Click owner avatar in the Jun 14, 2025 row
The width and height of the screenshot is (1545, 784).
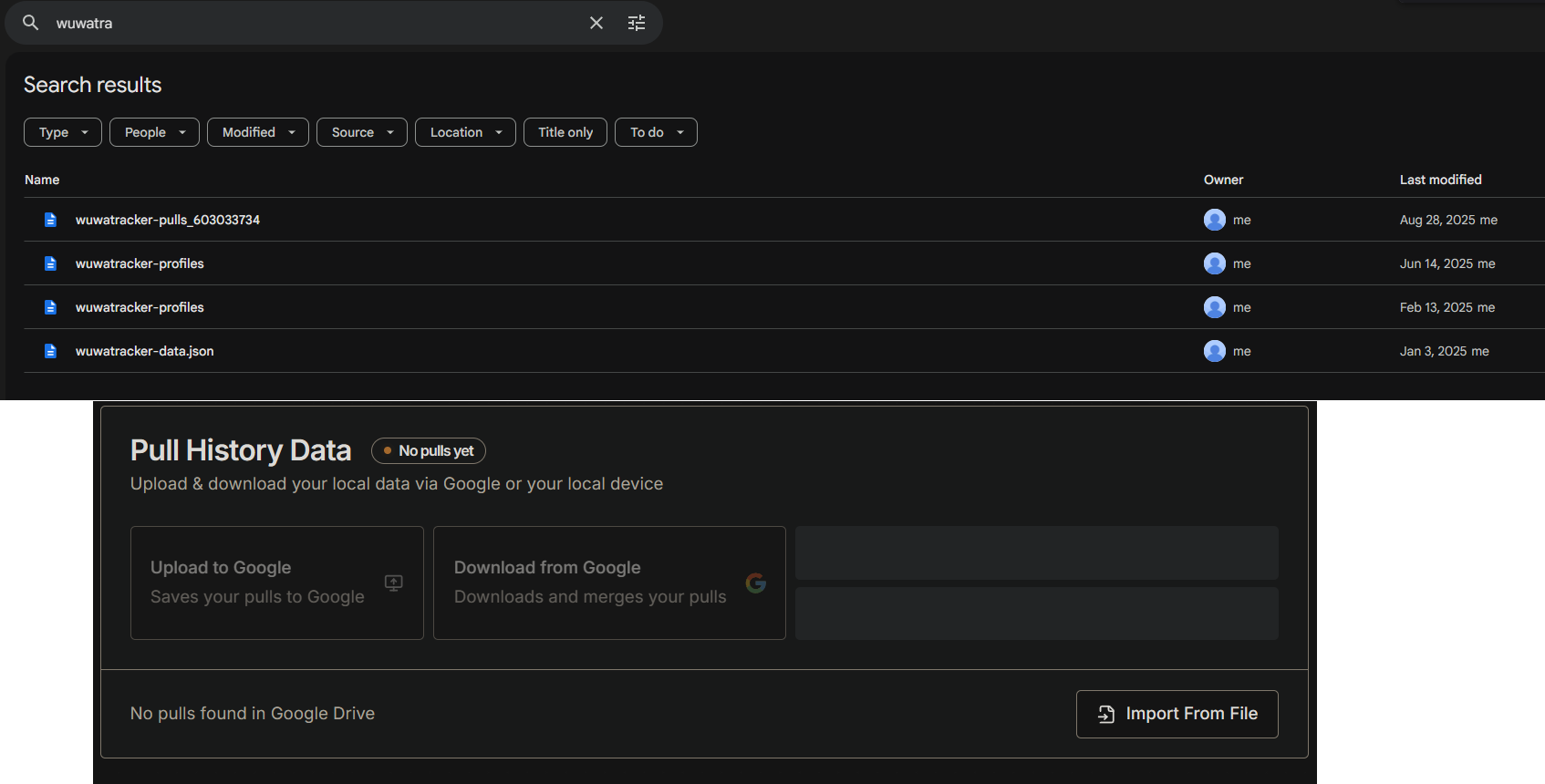pyautogui.click(x=1215, y=263)
